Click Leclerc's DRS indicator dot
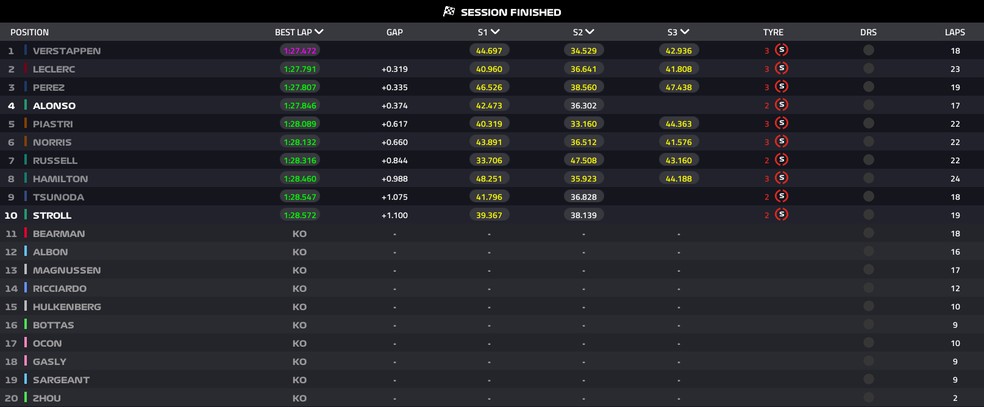The image size is (984, 407). (x=869, y=68)
